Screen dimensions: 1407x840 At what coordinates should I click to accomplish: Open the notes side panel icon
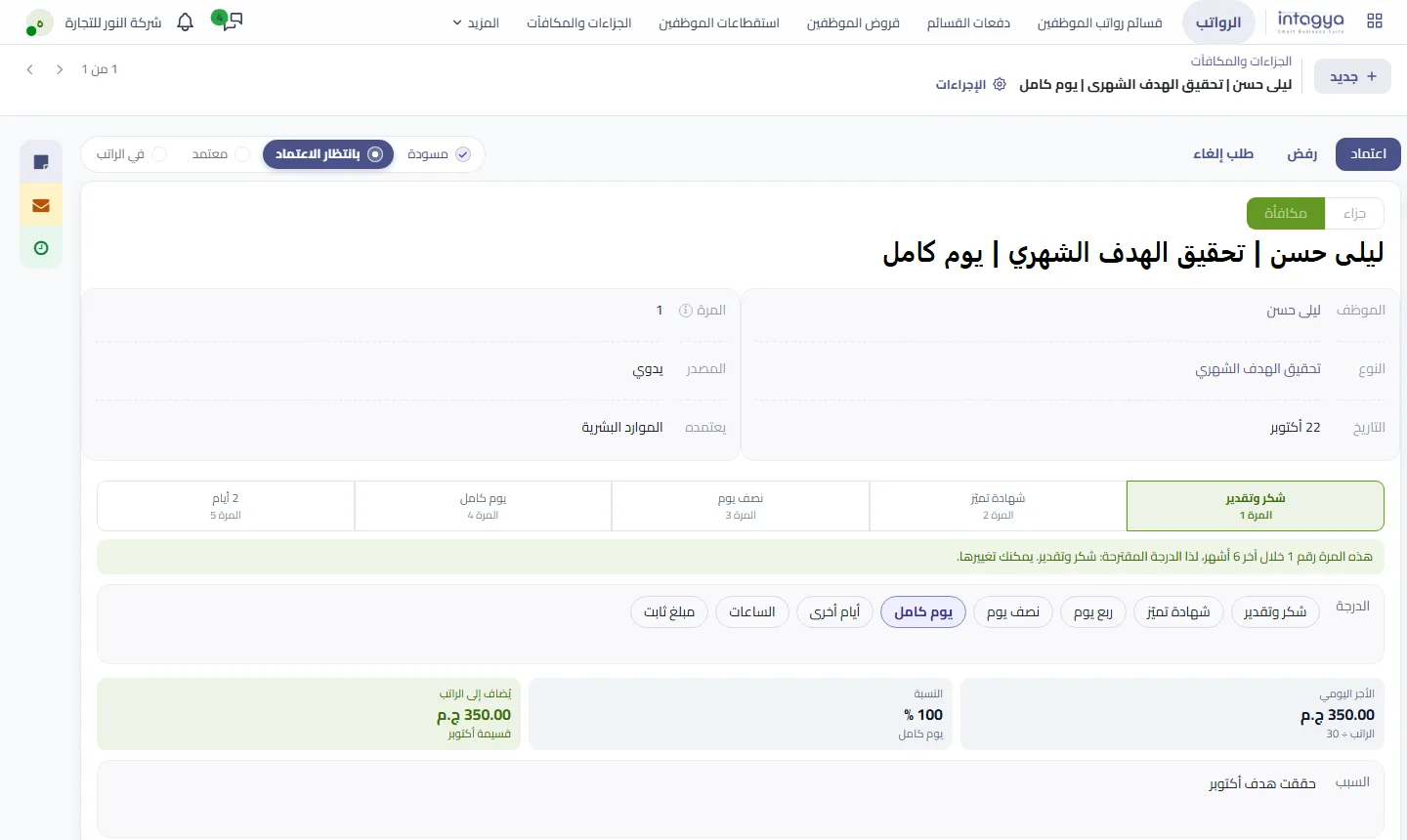(x=41, y=162)
